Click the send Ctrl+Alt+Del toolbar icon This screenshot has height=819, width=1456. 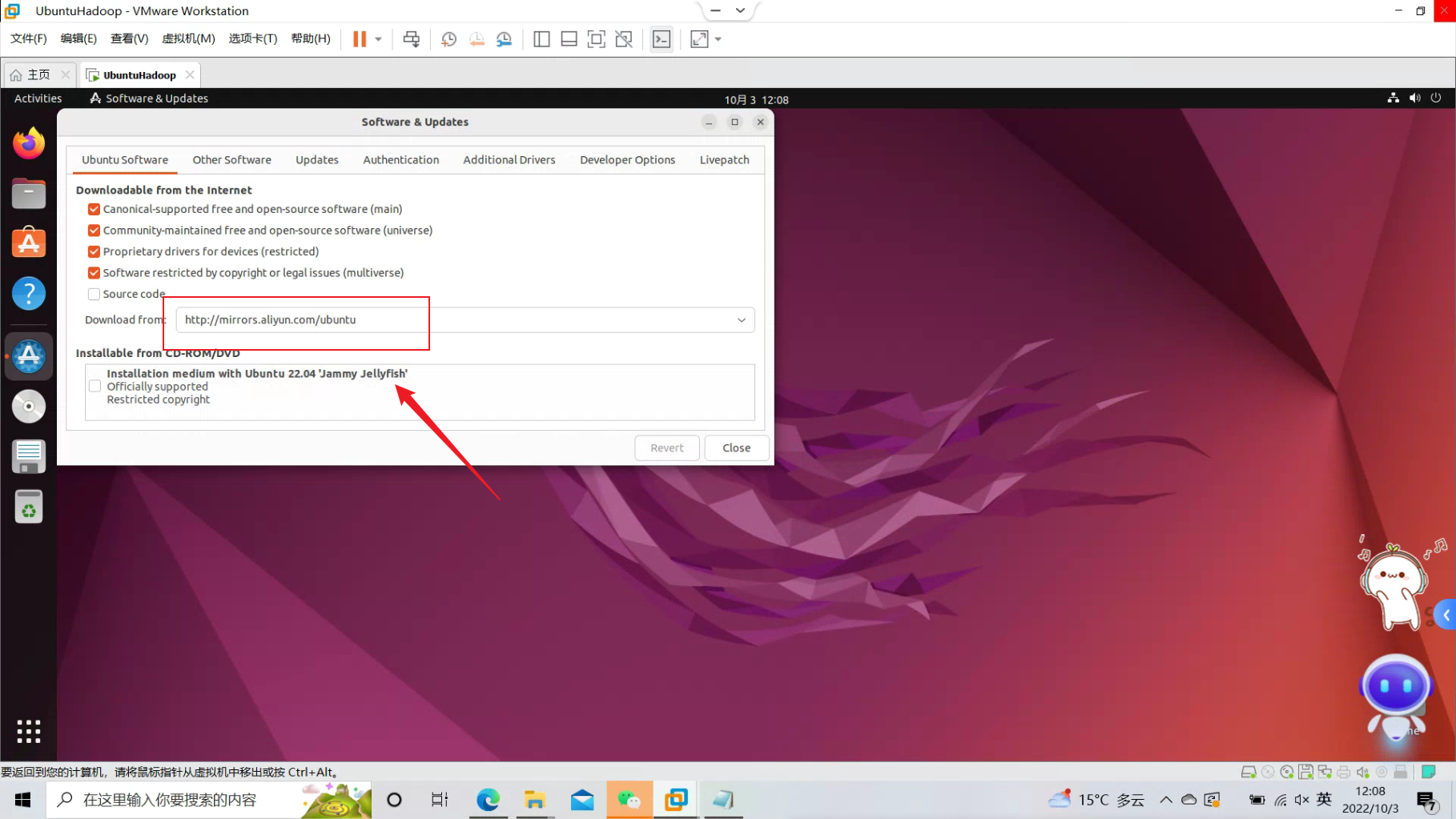click(x=411, y=39)
